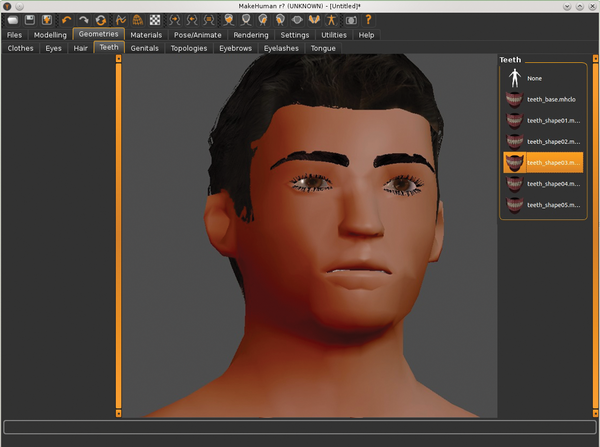The image size is (600, 447).
Task: Select the Teeth sub-tab
Action: coord(109,47)
